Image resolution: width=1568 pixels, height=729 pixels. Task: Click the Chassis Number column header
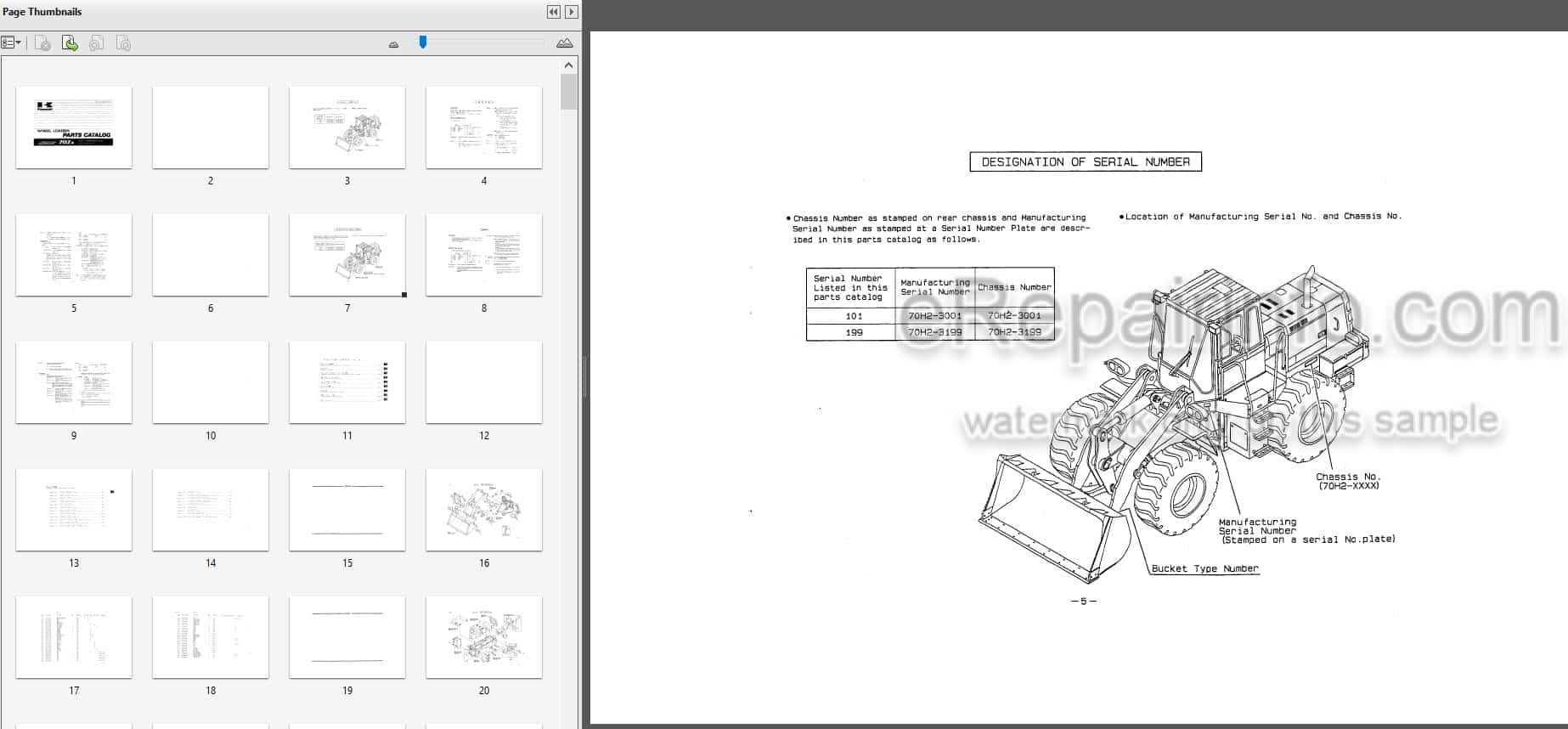coord(1014,287)
